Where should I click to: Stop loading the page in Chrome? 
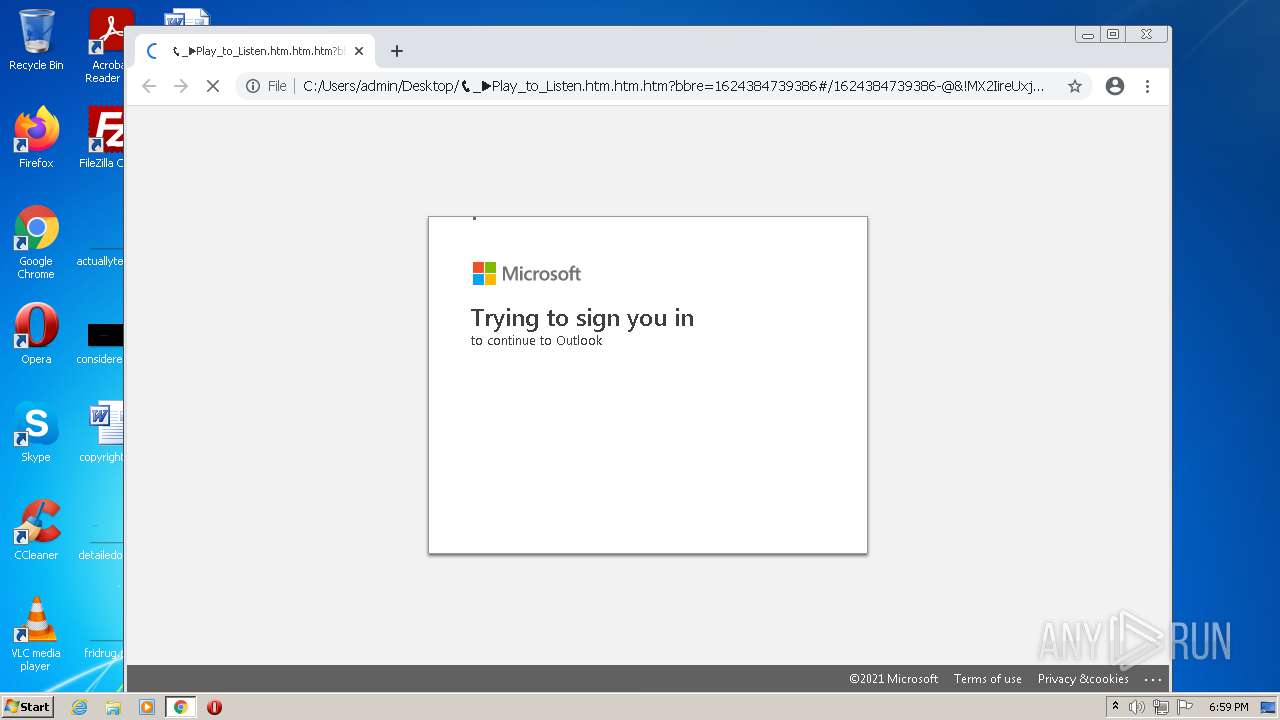click(x=212, y=87)
